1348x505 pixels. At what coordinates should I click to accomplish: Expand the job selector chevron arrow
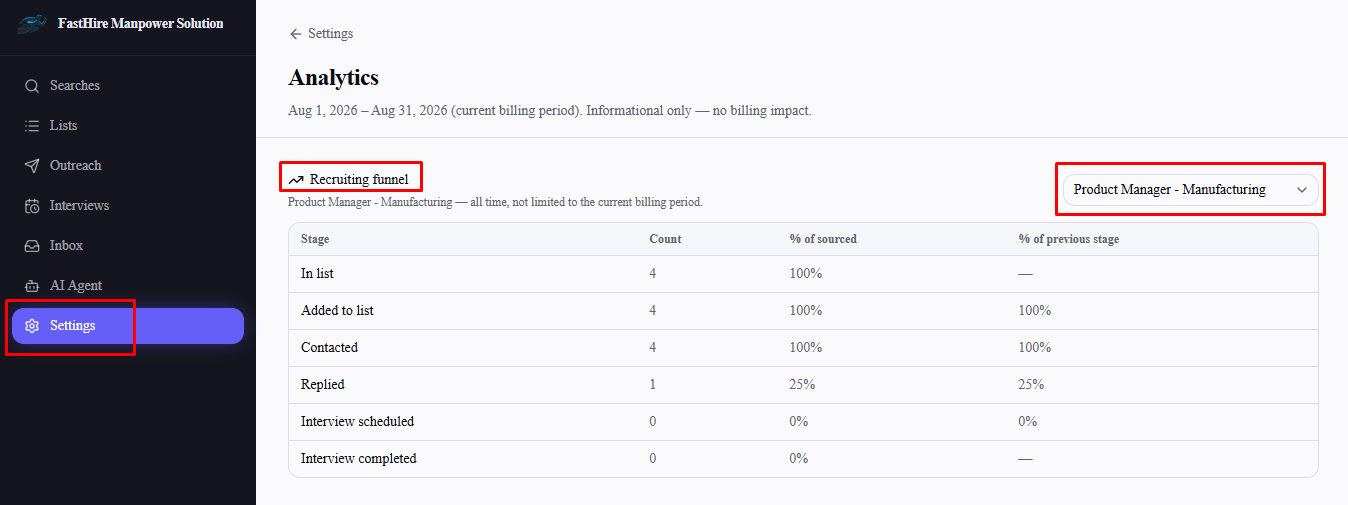coord(1301,189)
